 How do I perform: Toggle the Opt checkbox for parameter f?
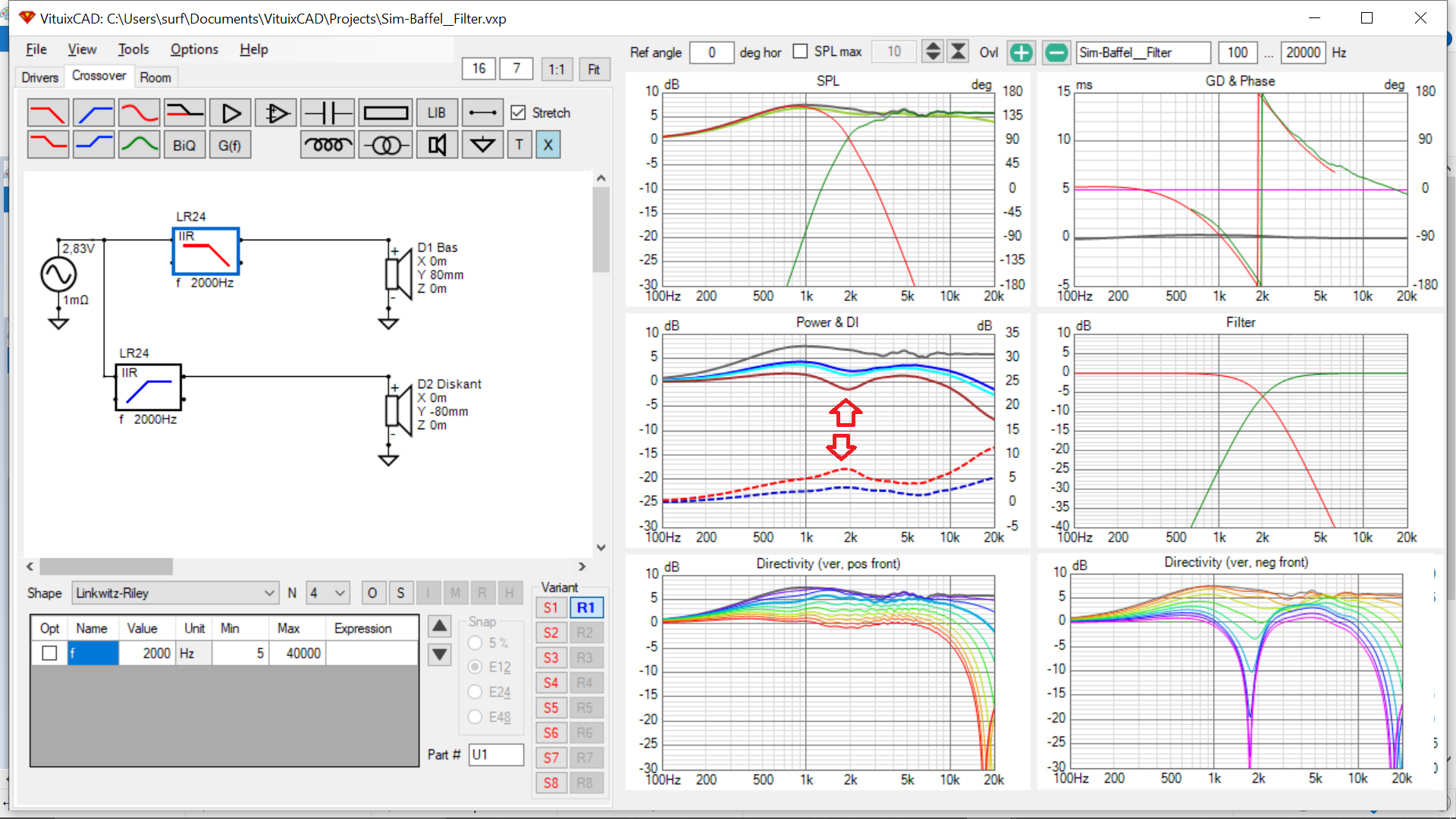[x=49, y=653]
